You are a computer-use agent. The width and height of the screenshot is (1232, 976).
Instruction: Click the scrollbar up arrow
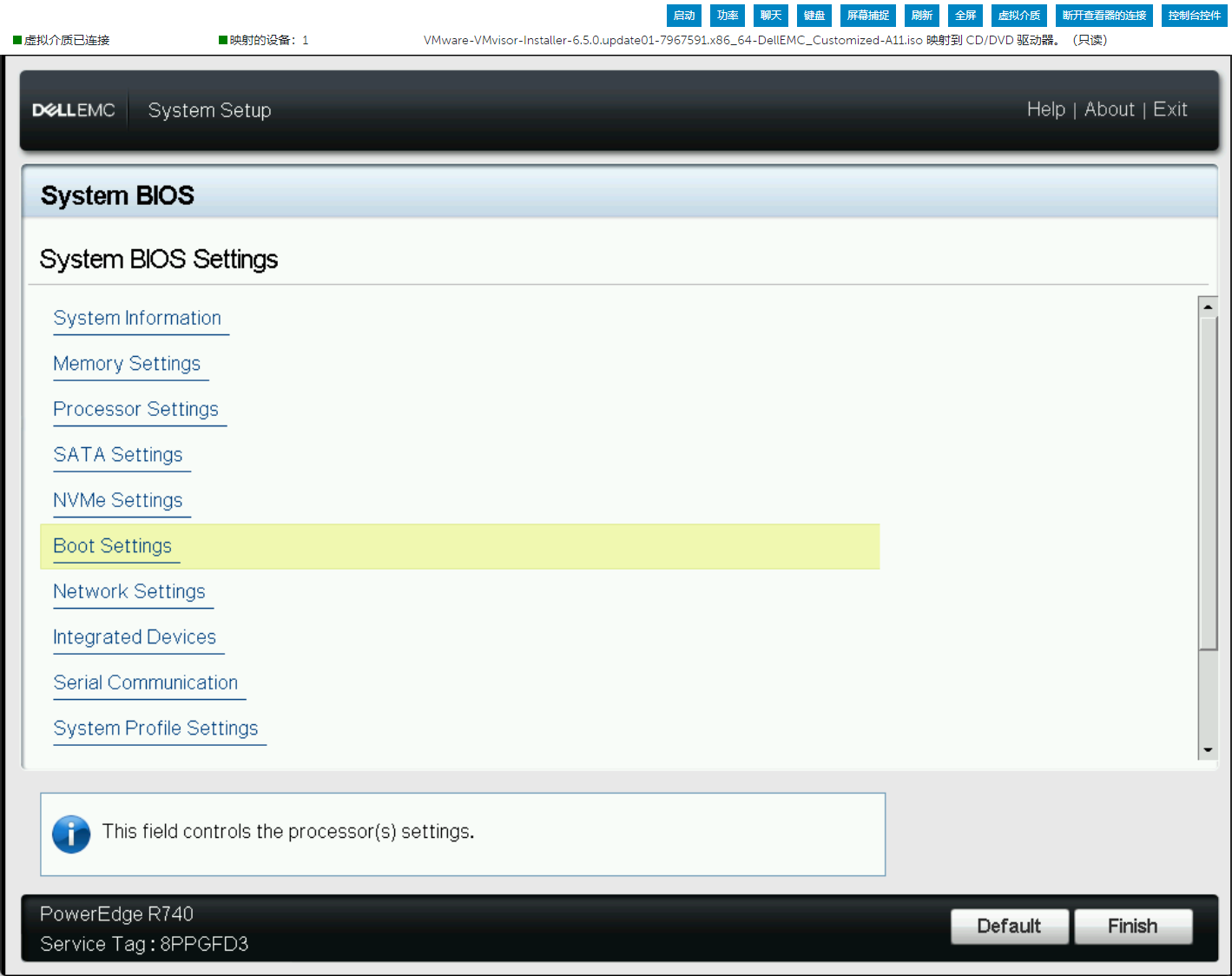(x=1208, y=307)
